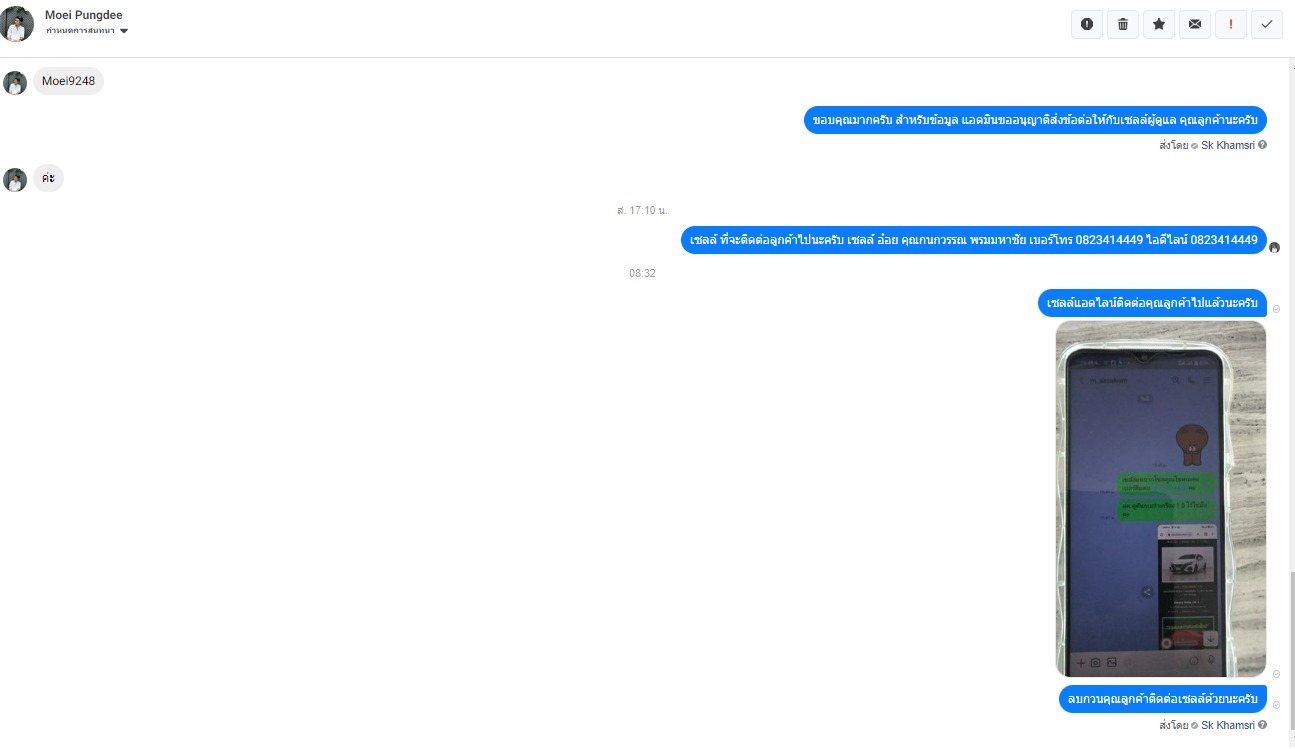Mark conversation unread with envelope icon

tap(1195, 24)
